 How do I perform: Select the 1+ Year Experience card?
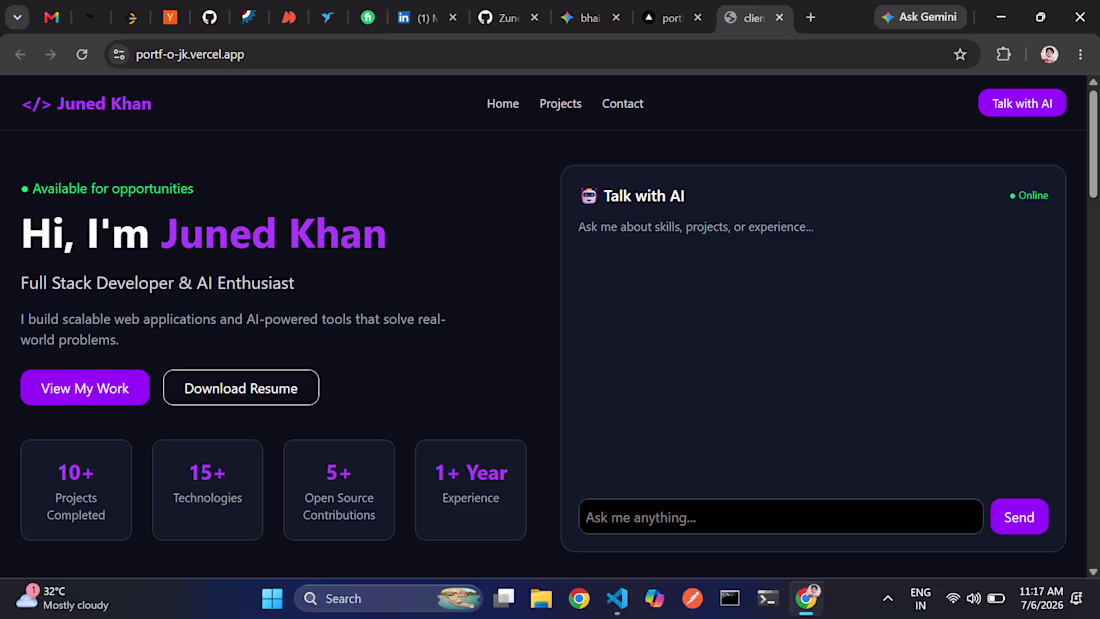(471, 490)
